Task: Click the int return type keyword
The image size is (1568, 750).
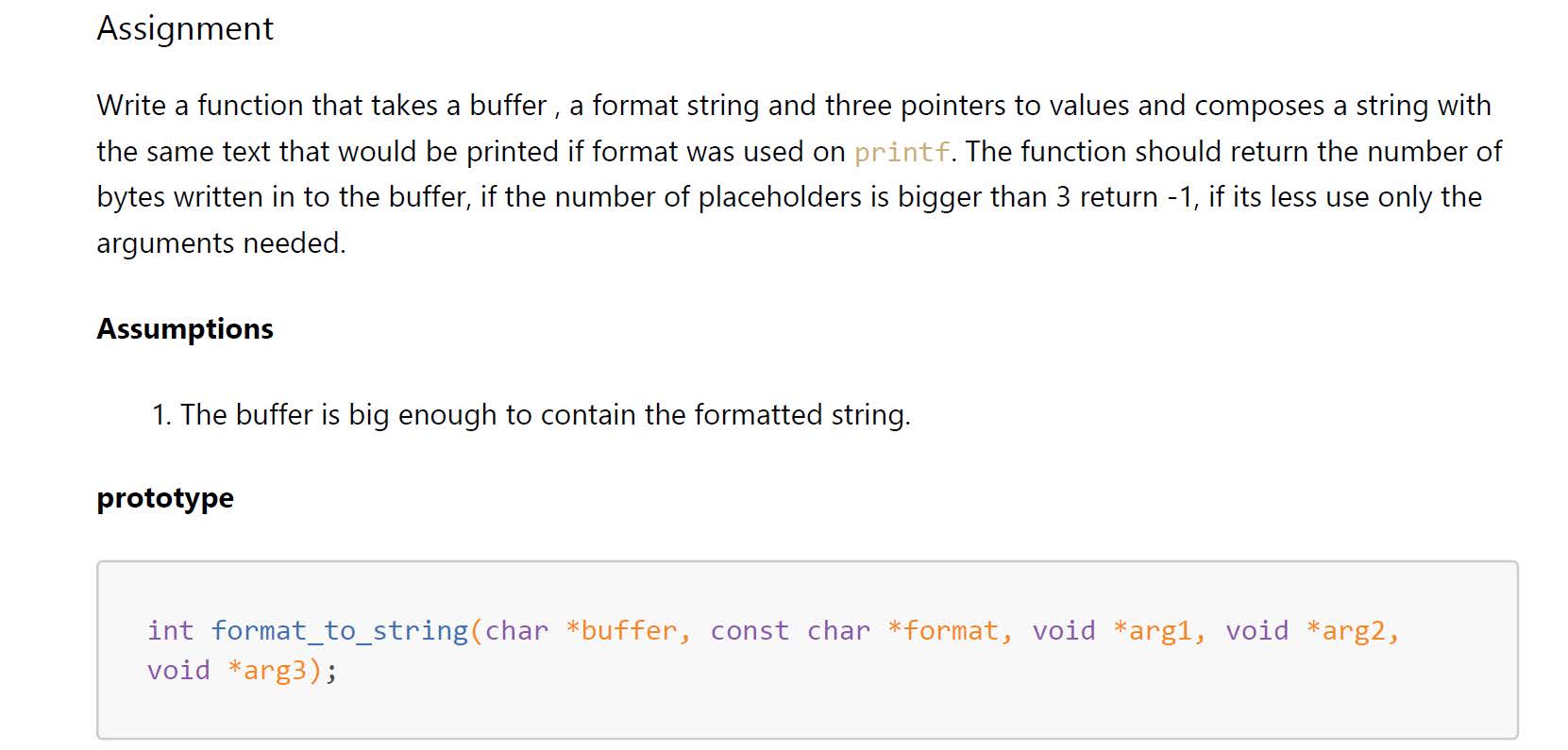Action: click(x=170, y=630)
